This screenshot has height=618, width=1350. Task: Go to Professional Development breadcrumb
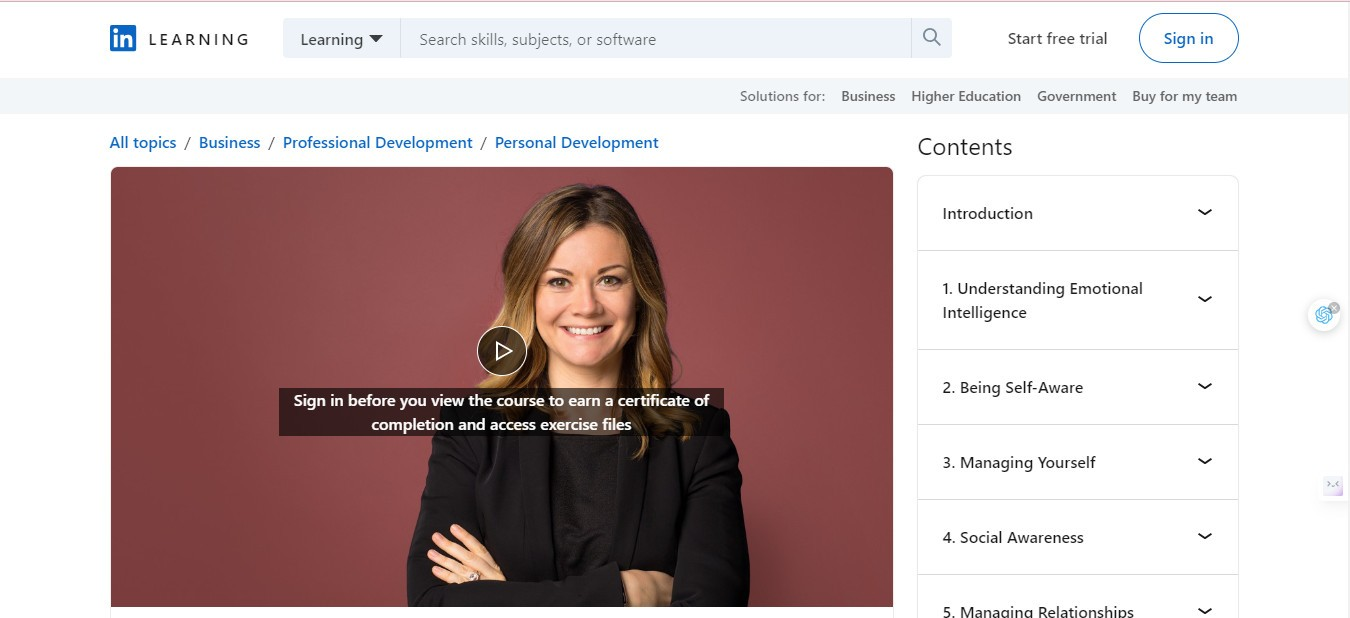point(377,143)
